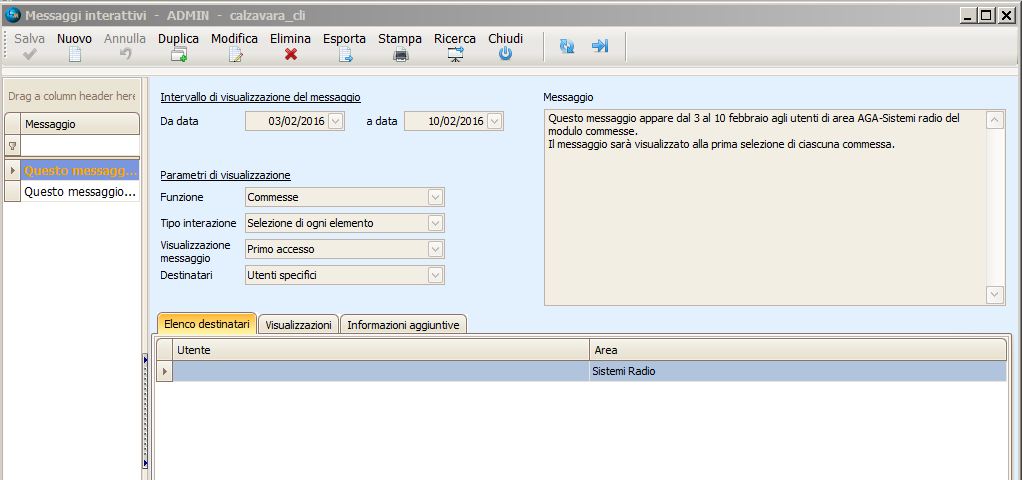Open the Da data date picker arrow
This screenshot has width=1022, height=480.
point(335,121)
